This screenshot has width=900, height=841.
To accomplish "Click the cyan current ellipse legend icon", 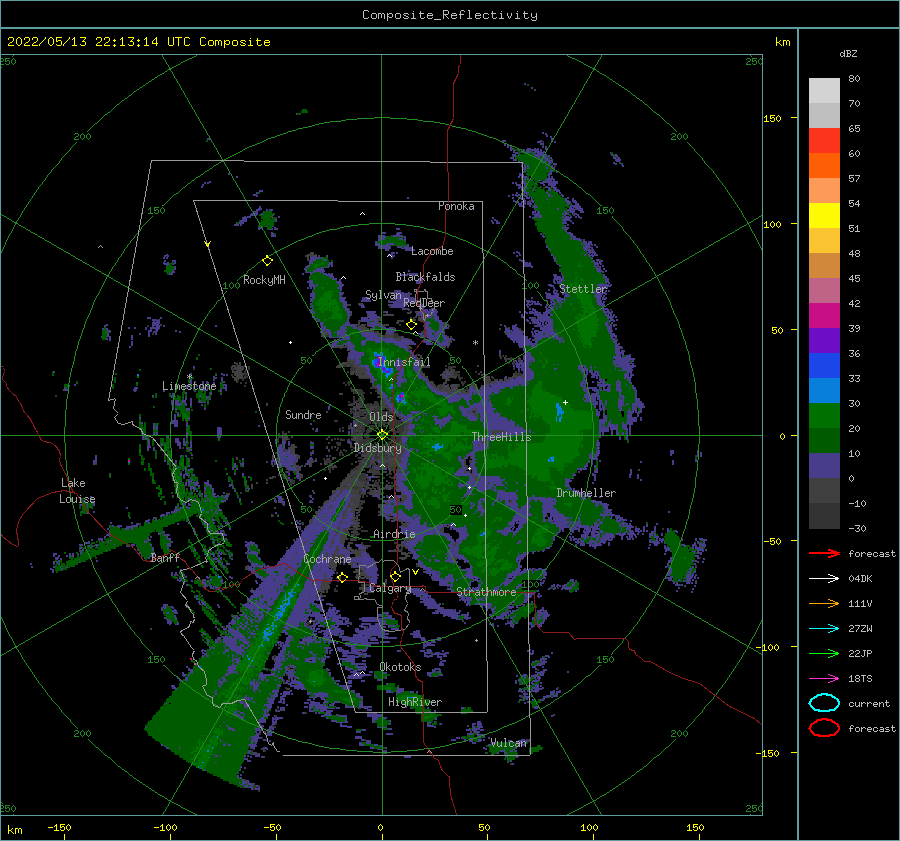I will 824,703.
